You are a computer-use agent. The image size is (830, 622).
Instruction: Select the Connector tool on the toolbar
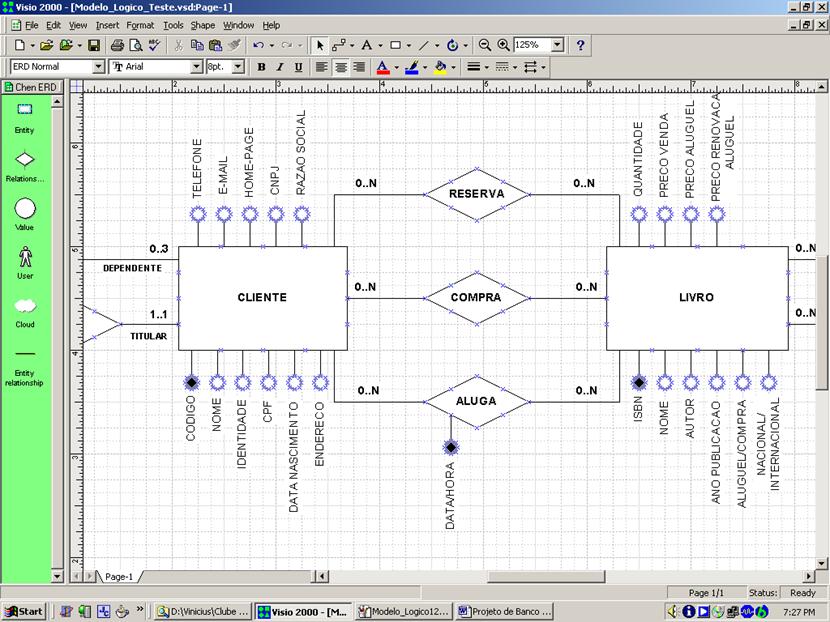[x=338, y=45]
